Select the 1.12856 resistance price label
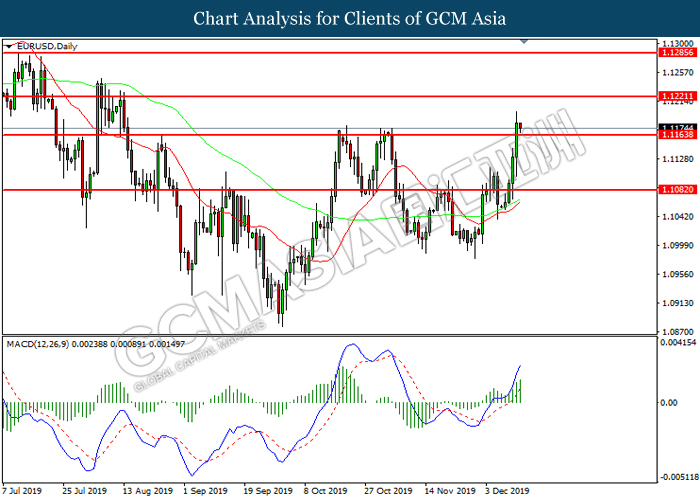Viewport: 700px width, 500px height. (677, 53)
